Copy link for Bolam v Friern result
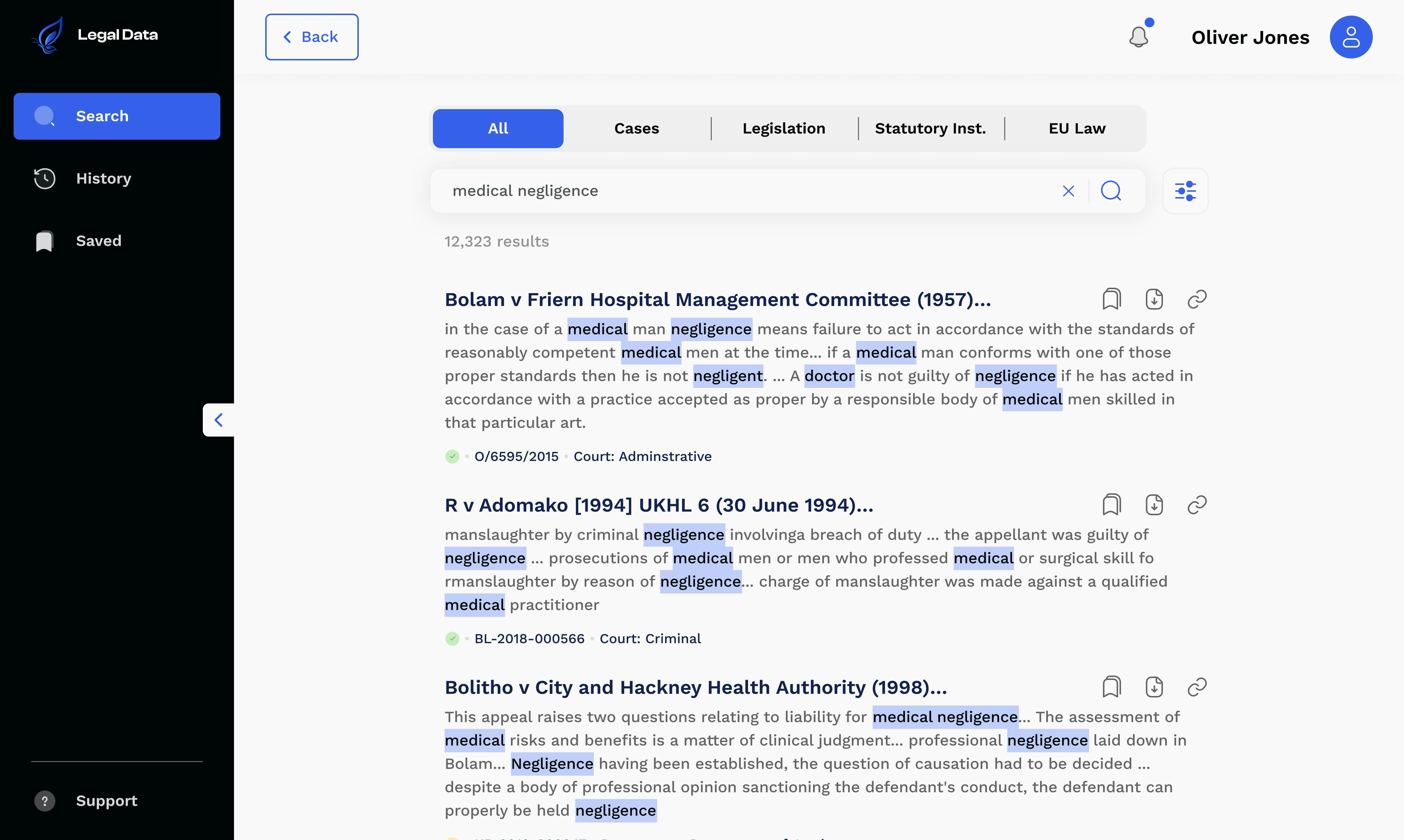The image size is (1404, 840). [1197, 299]
